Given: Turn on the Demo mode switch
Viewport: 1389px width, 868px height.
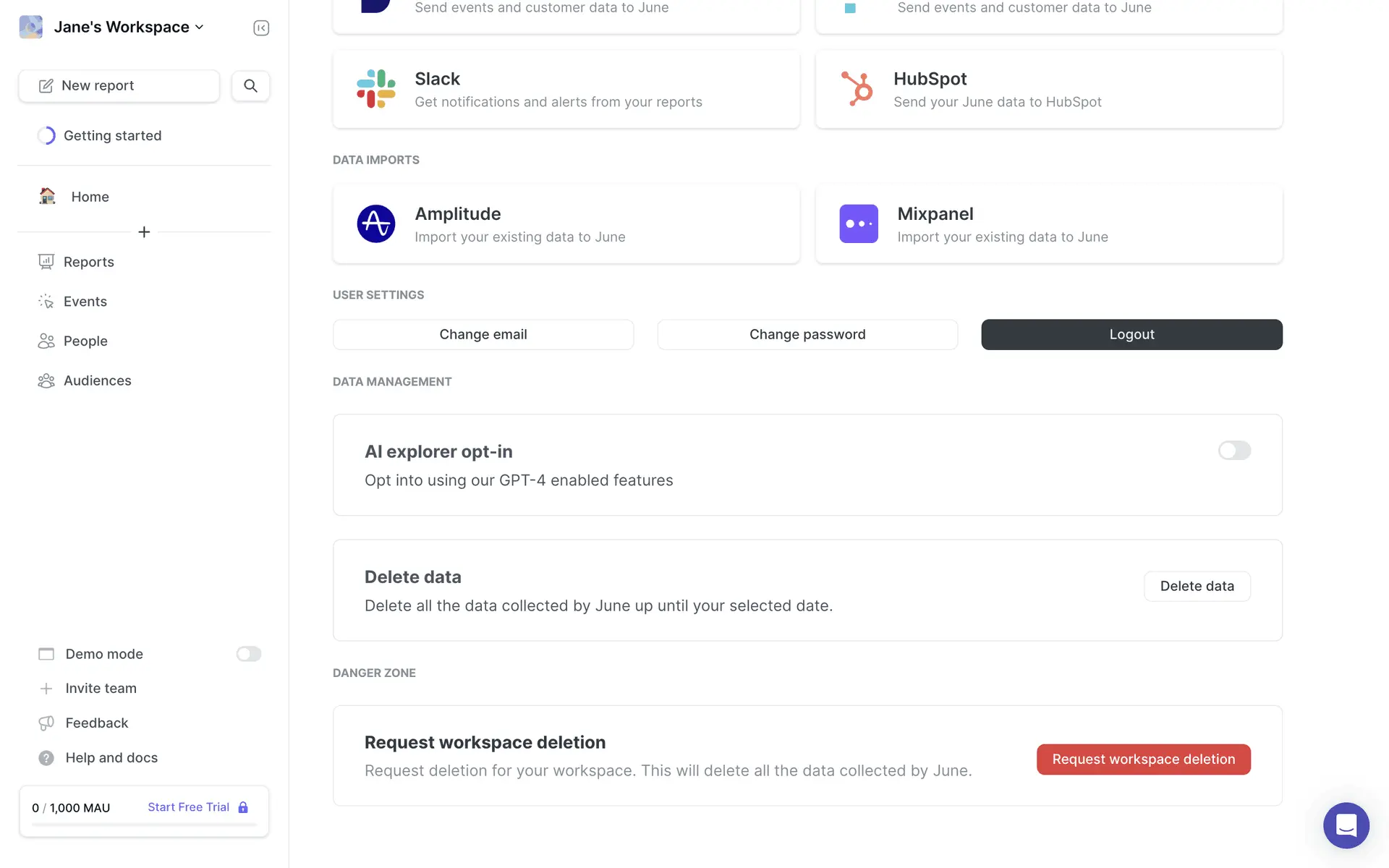Looking at the screenshot, I should (x=248, y=654).
